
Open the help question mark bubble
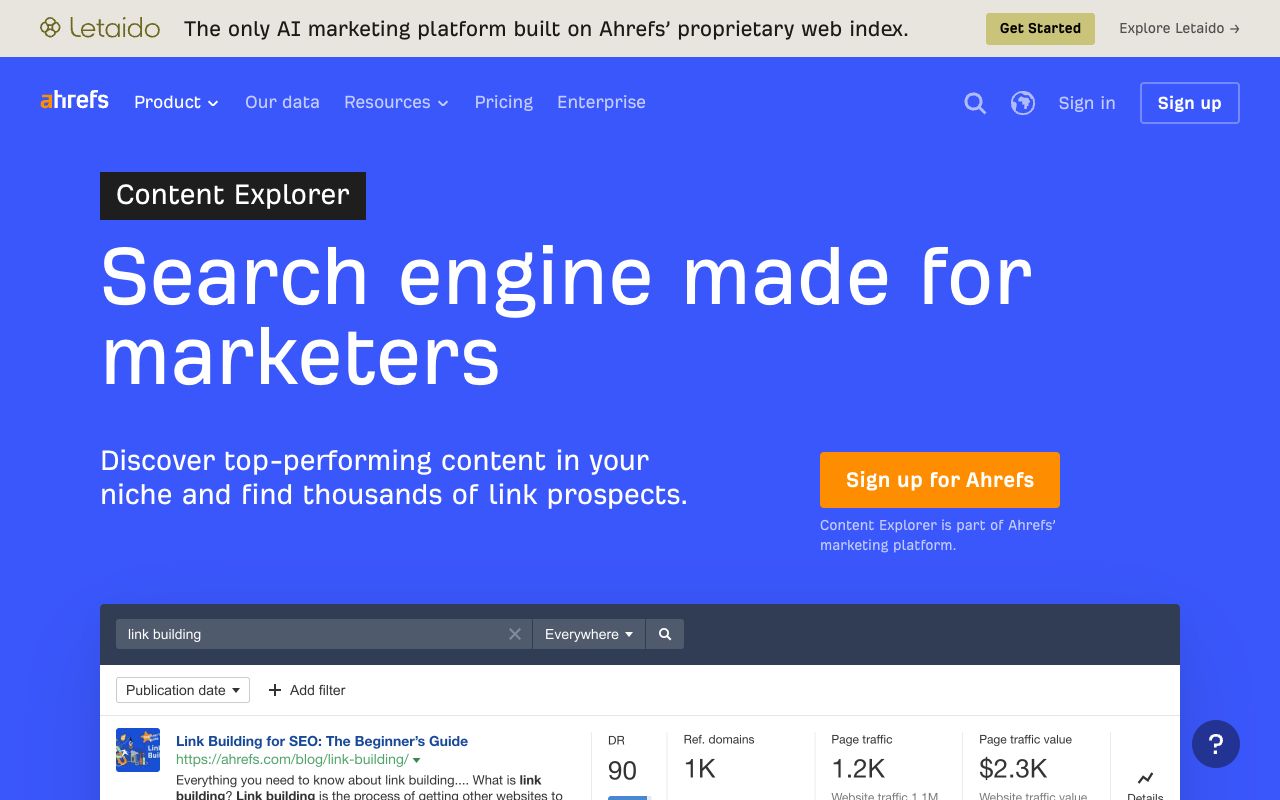coord(1216,744)
